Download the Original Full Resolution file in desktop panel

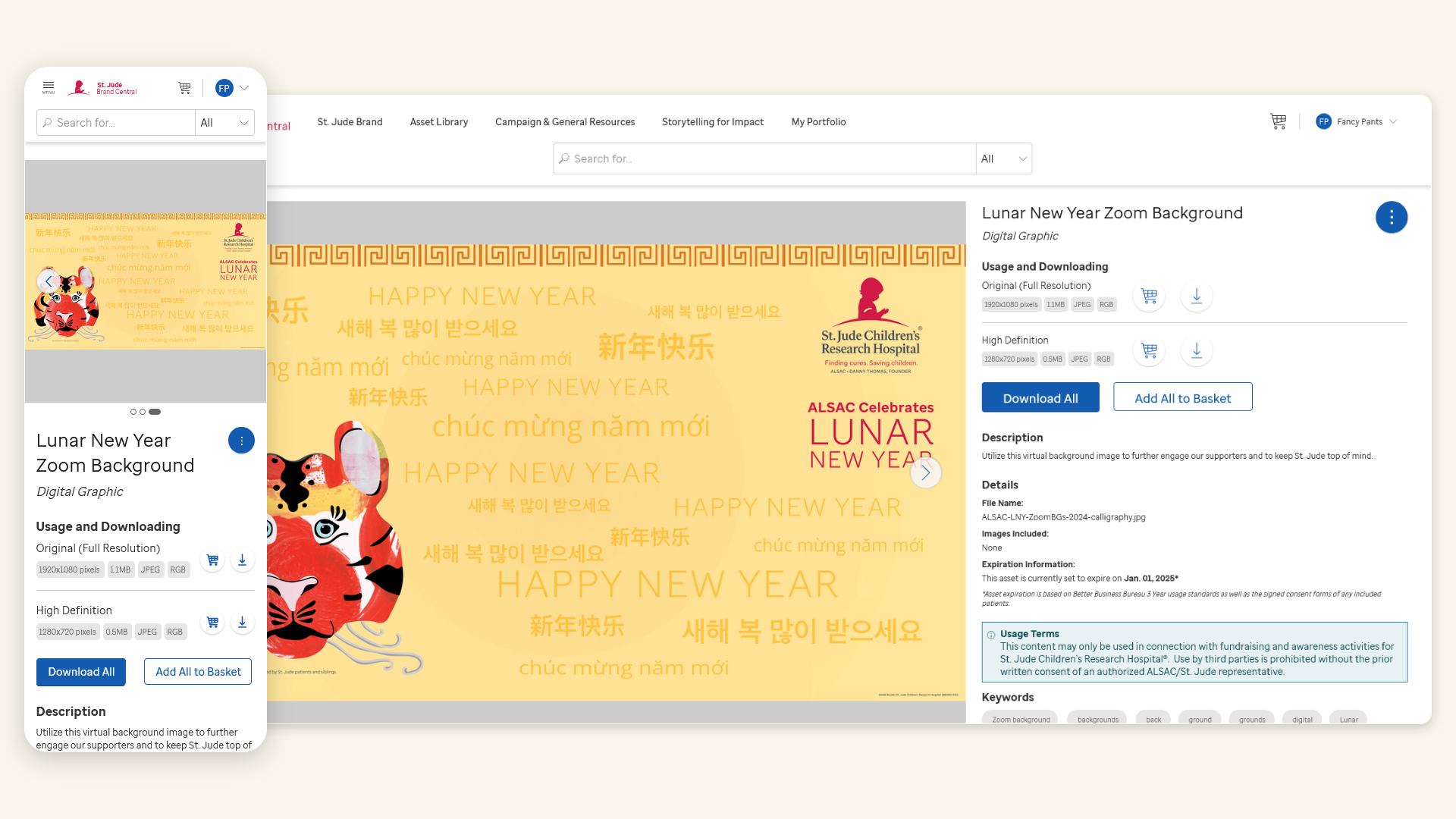point(1196,296)
